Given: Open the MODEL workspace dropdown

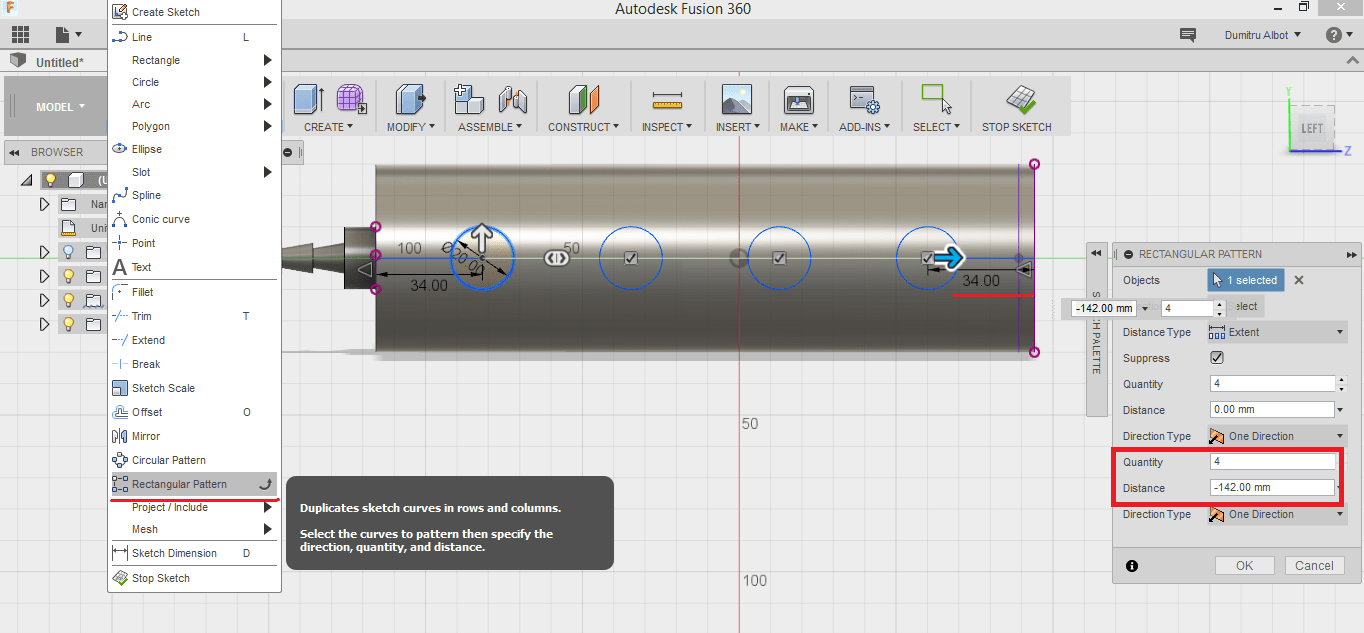Looking at the screenshot, I should pyautogui.click(x=60, y=107).
